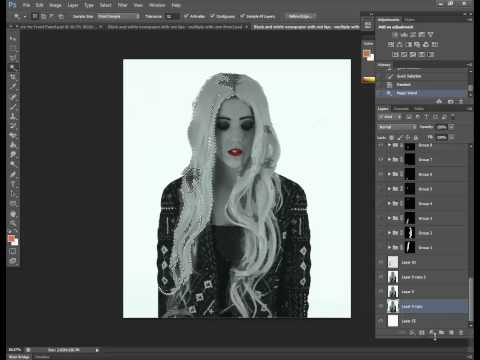Click the Brightness/Contrast adjustment icon
Viewport: 480px width, 360px height.
(395, 35)
